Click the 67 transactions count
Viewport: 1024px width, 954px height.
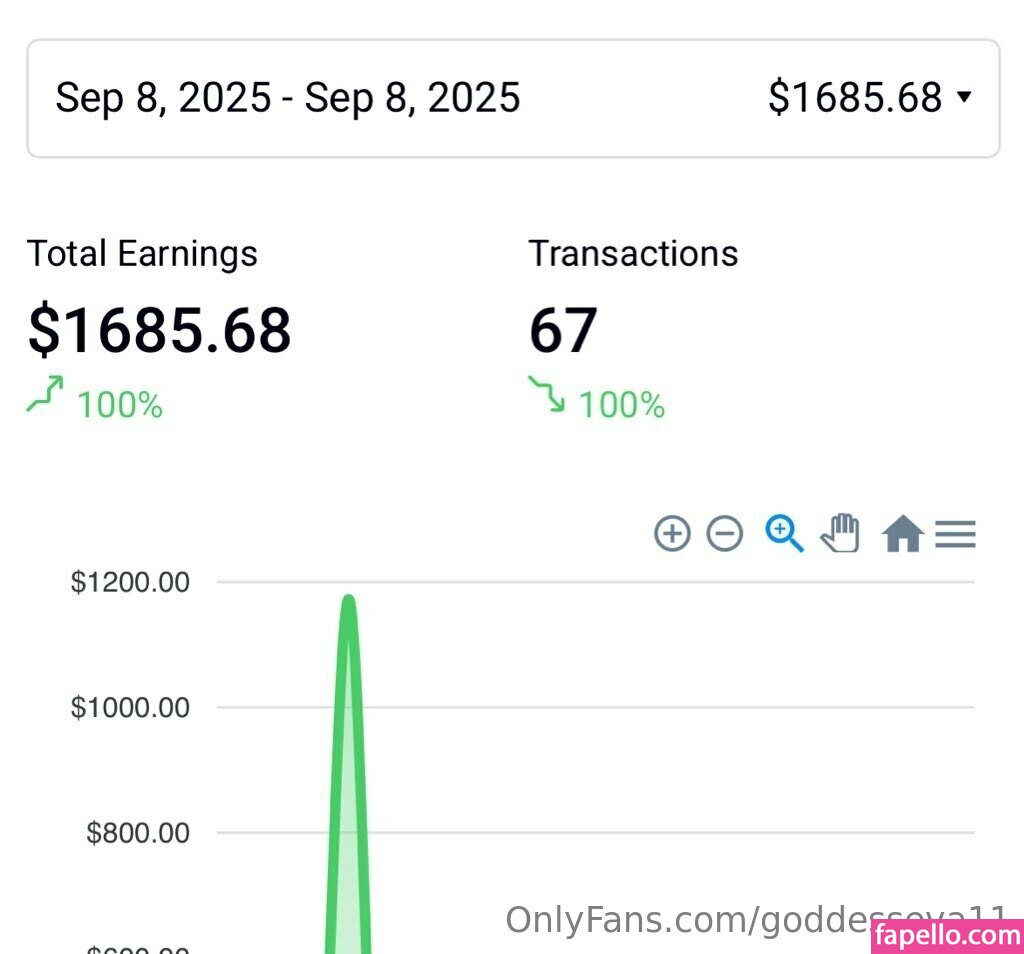pos(563,331)
